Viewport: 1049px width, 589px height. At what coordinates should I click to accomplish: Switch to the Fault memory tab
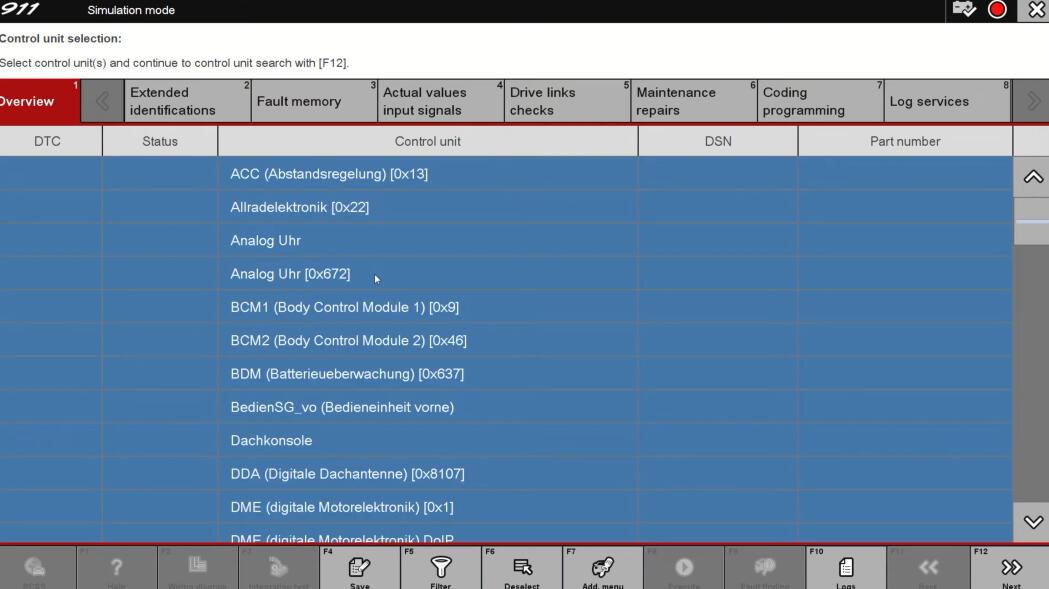pos(313,102)
